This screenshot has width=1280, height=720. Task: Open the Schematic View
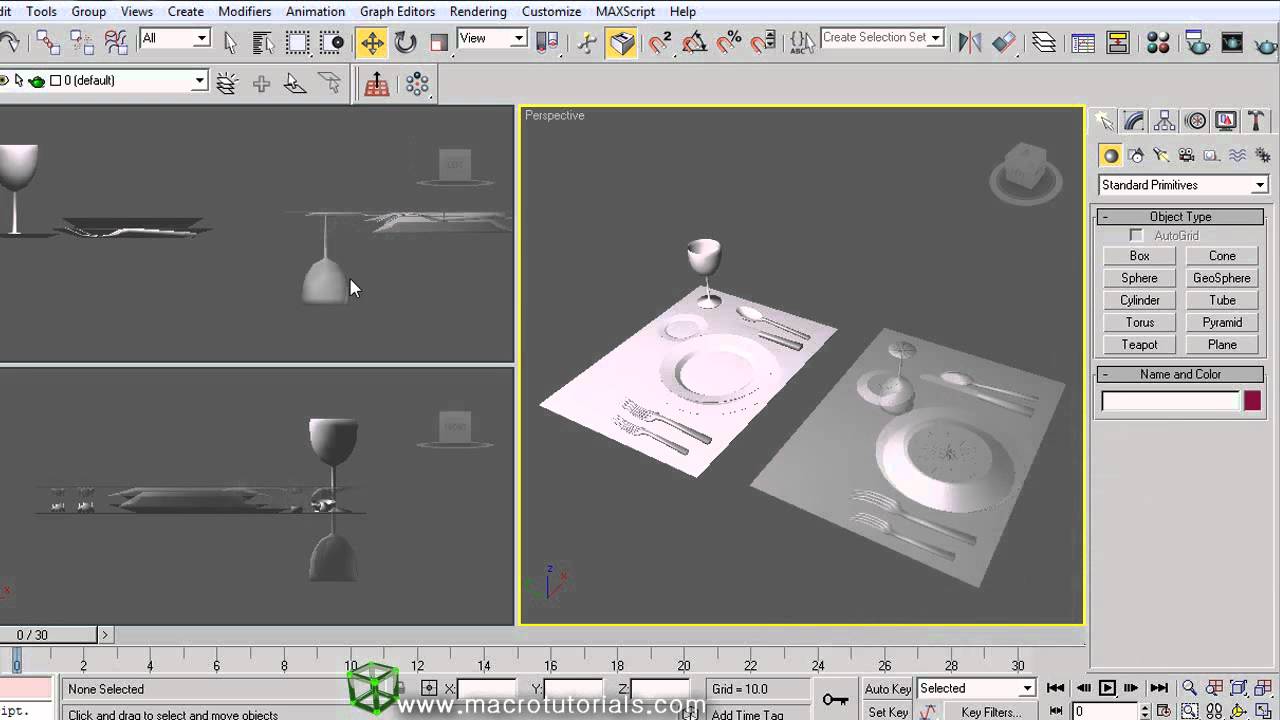pos(1117,42)
